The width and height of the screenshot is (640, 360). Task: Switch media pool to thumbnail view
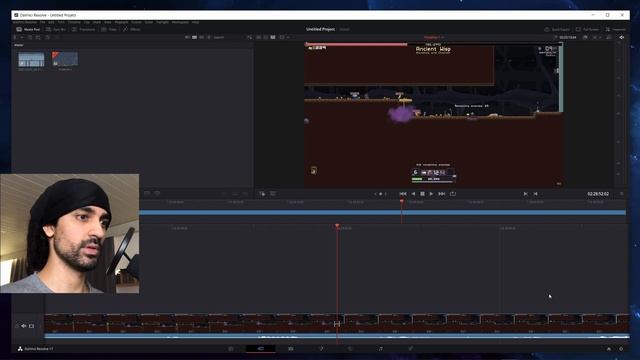[x=194, y=37]
